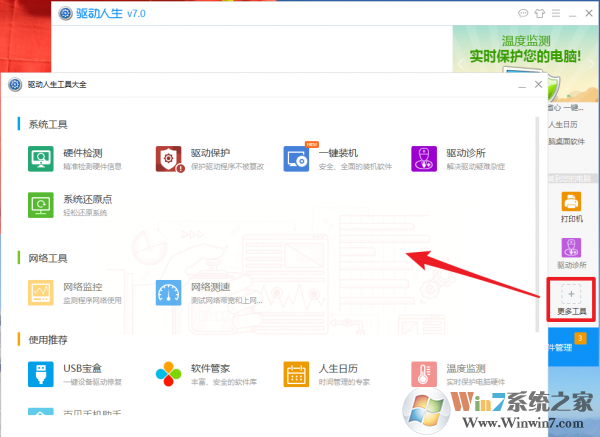Open the 网络测速 speedometer icon
Screen dimensions: 600x437
168,293
